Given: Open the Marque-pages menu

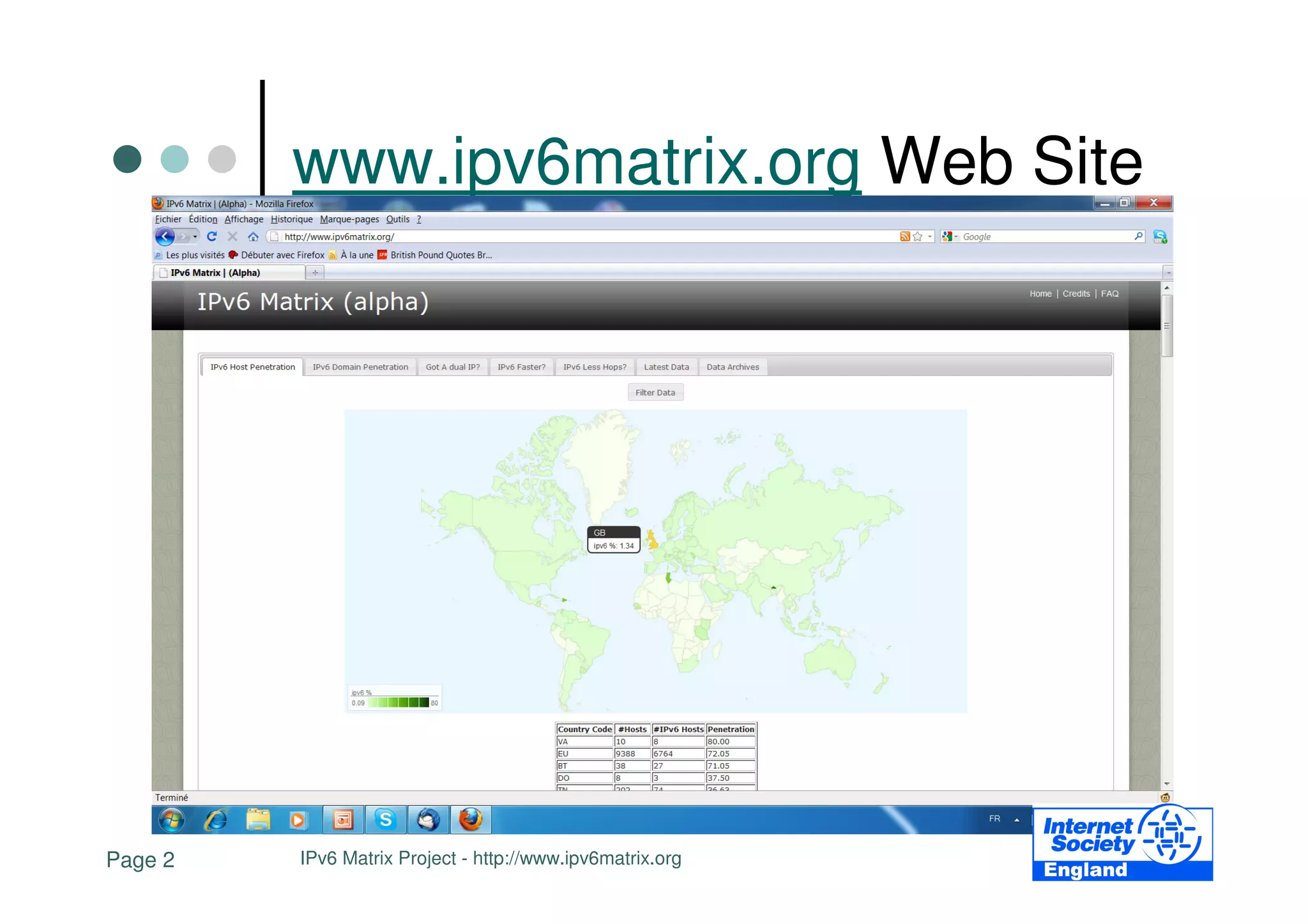Looking at the screenshot, I should (349, 220).
